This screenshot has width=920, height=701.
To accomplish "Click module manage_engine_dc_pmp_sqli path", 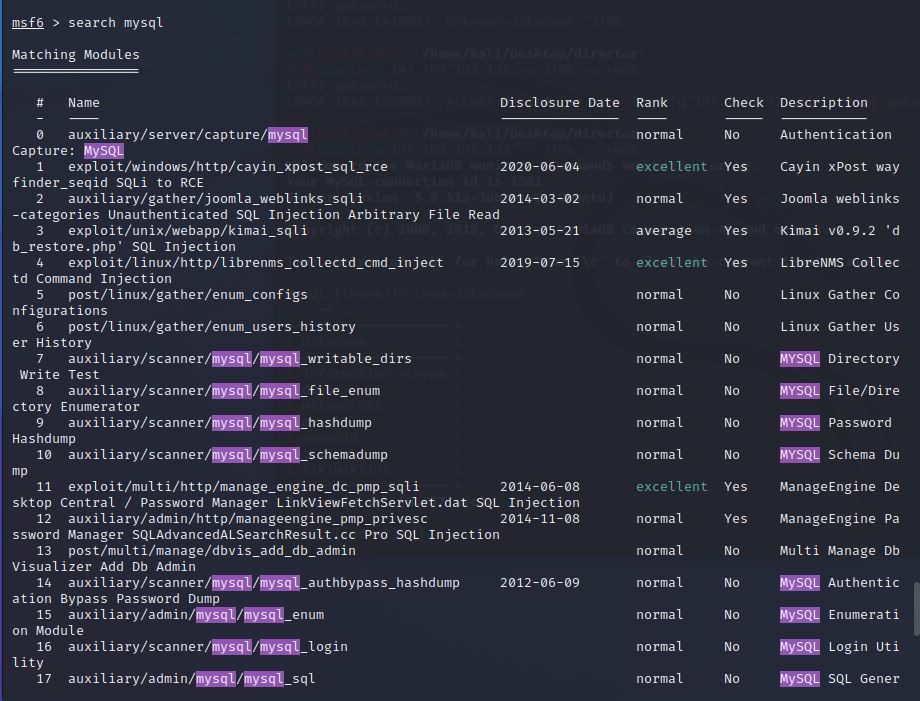I will (243, 487).
